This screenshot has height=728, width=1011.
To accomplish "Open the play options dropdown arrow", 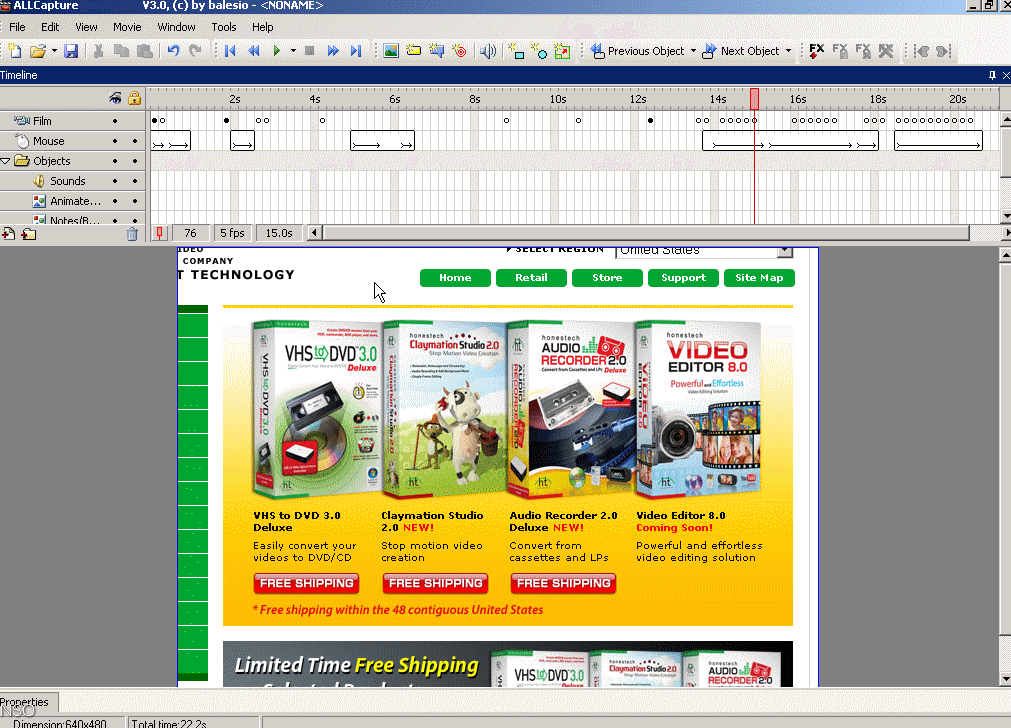I will pos(293,51).
